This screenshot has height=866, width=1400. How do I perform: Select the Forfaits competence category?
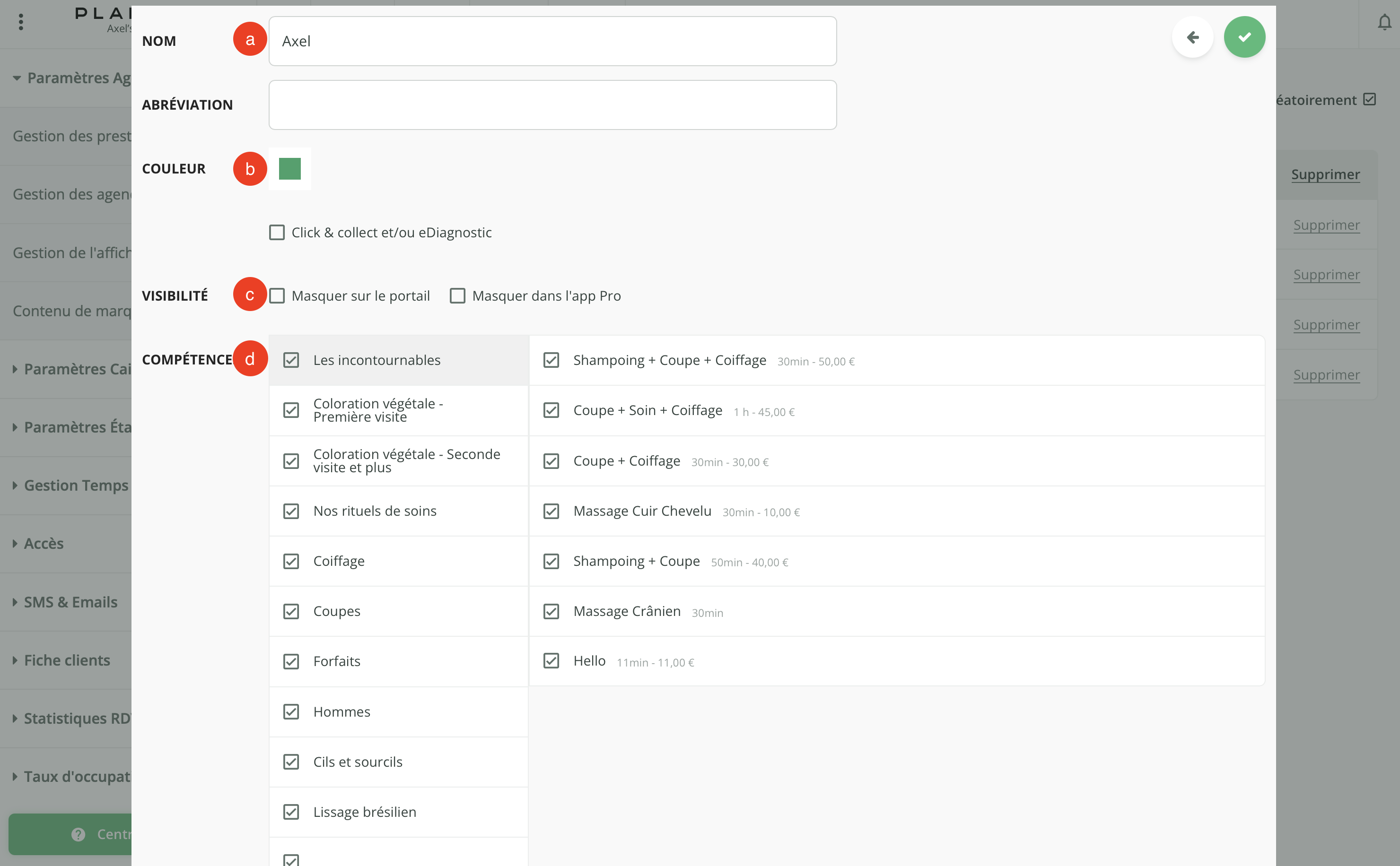(337, 661)
